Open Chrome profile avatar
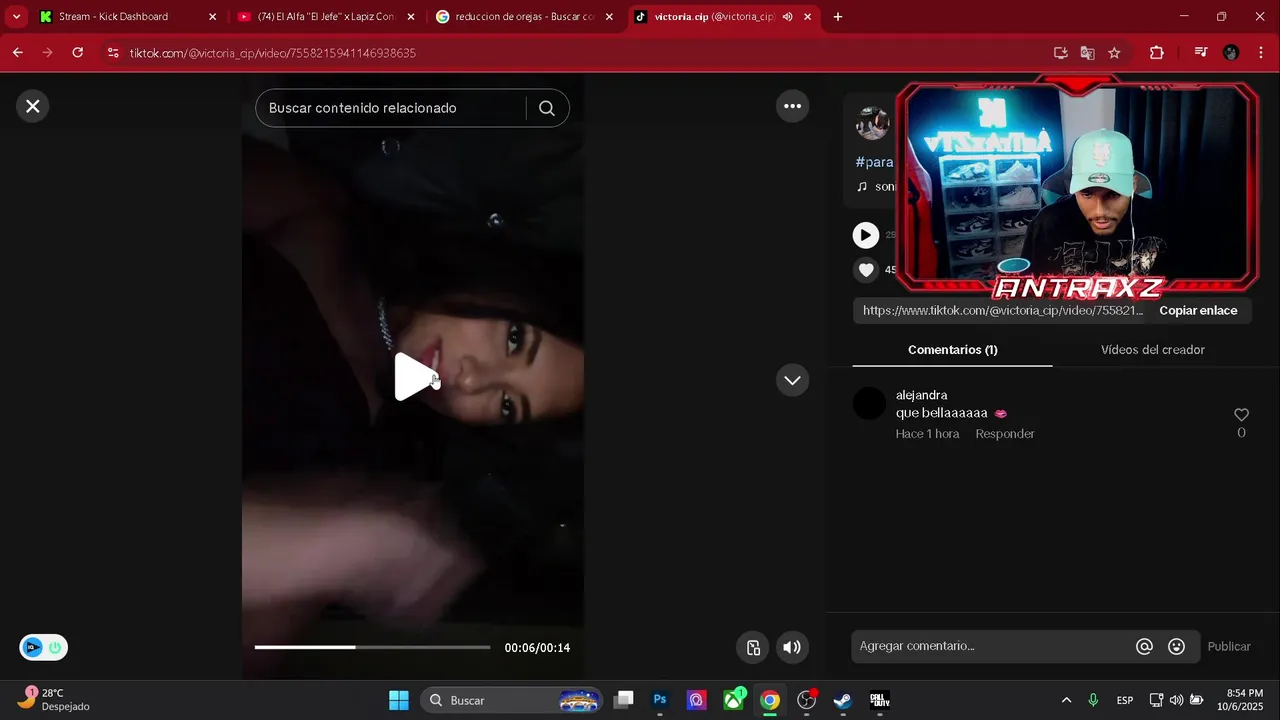 pyautogui.click(x=1231, y=53)
